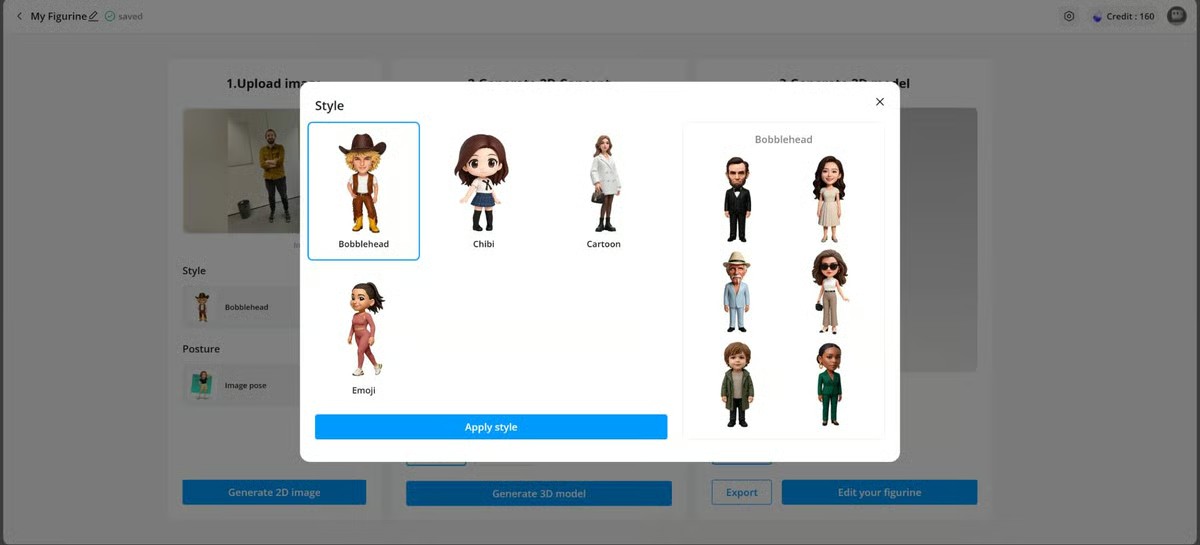Open the user profile avatar
The height and width of the screenshot is (545, 1200).
click(x=1176, y=16)
